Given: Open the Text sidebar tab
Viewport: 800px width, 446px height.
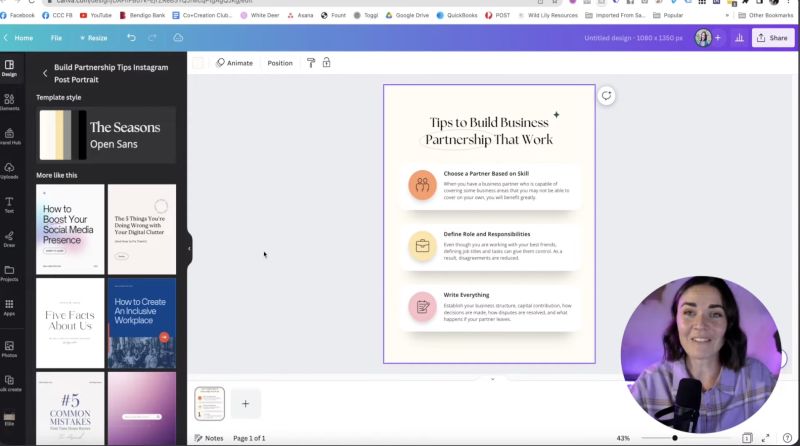Looking at the screenshot, I should [x=9, y=205].
